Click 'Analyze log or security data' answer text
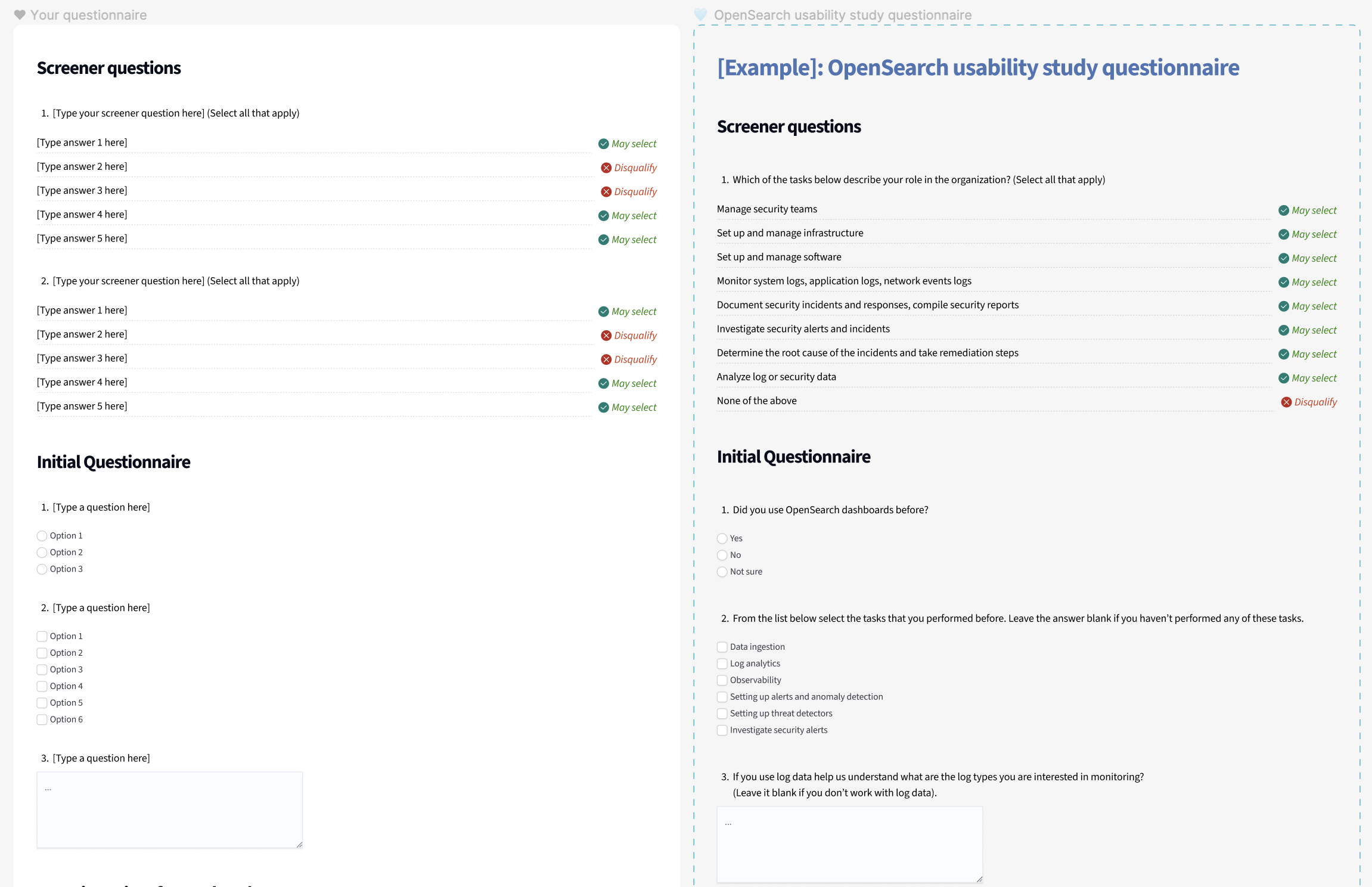The height and width of the screenshot is (887, 1372). point(777,377)
